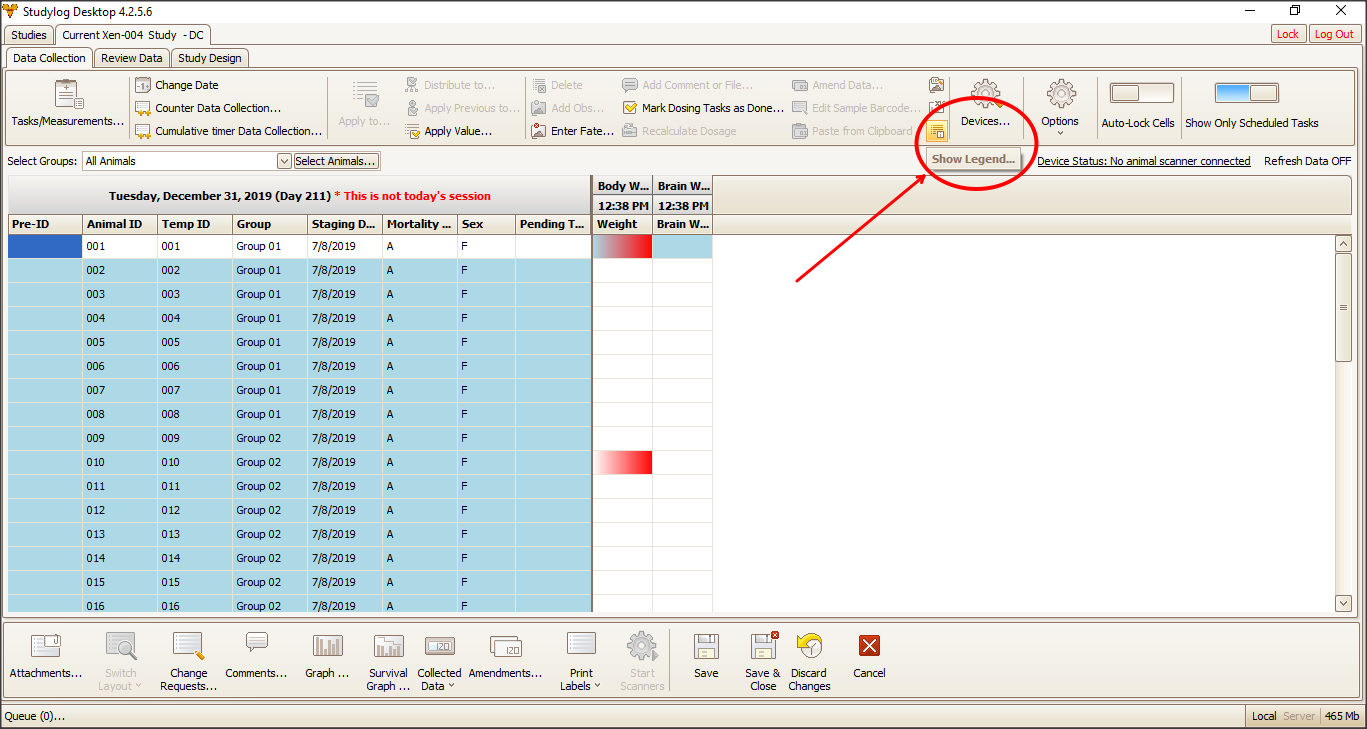The width and height of the screenshot is (1367, 729).
Task: Click the yellow Show Legend icon
Action: coord(937,131)
